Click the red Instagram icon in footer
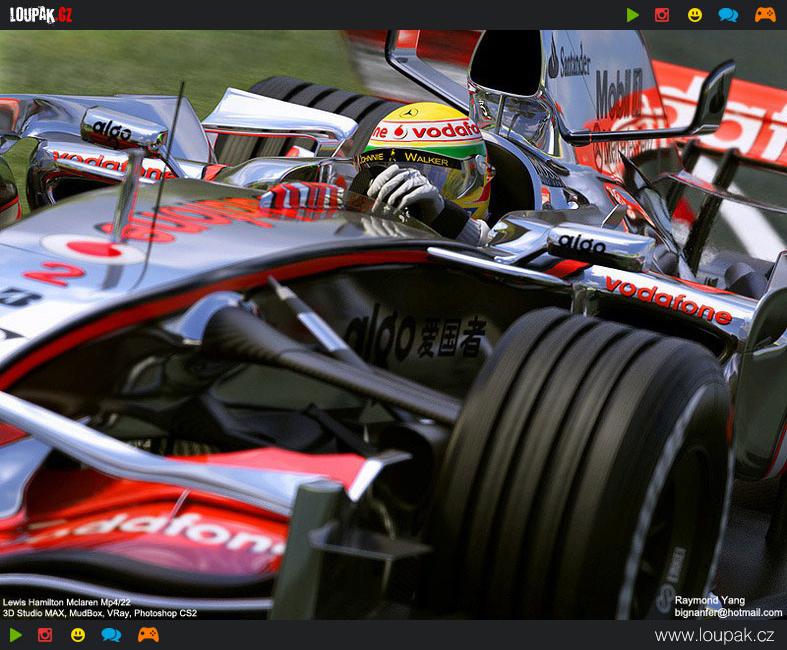 click(45, 635)
